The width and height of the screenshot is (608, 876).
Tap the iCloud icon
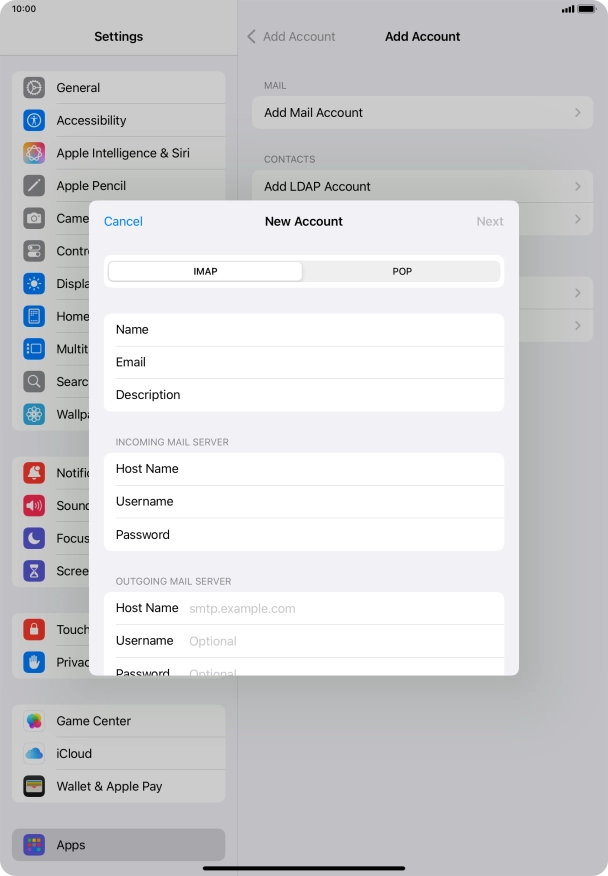click(x=35, y=754)
